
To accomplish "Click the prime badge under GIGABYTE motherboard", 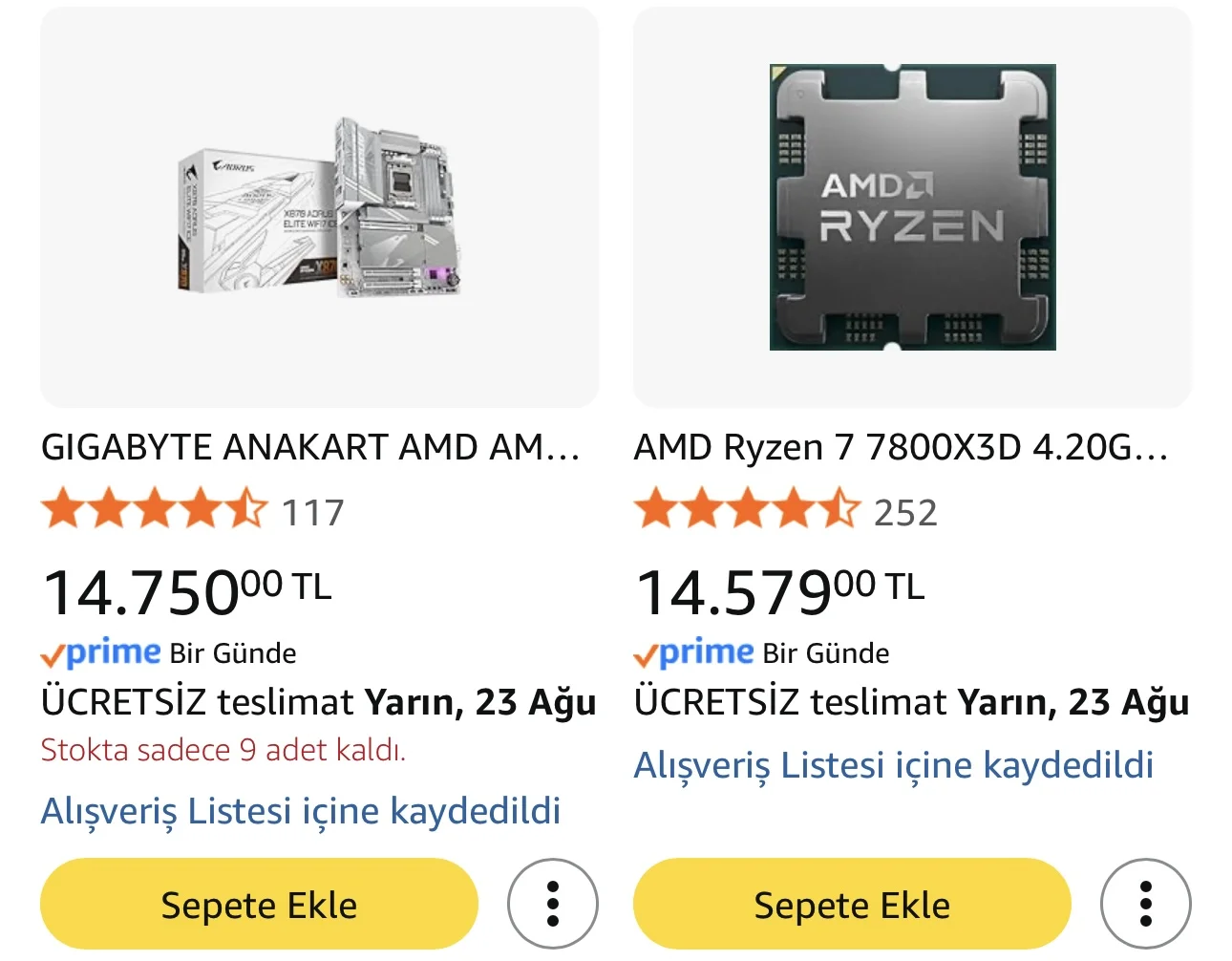I will tap(101, 653).
